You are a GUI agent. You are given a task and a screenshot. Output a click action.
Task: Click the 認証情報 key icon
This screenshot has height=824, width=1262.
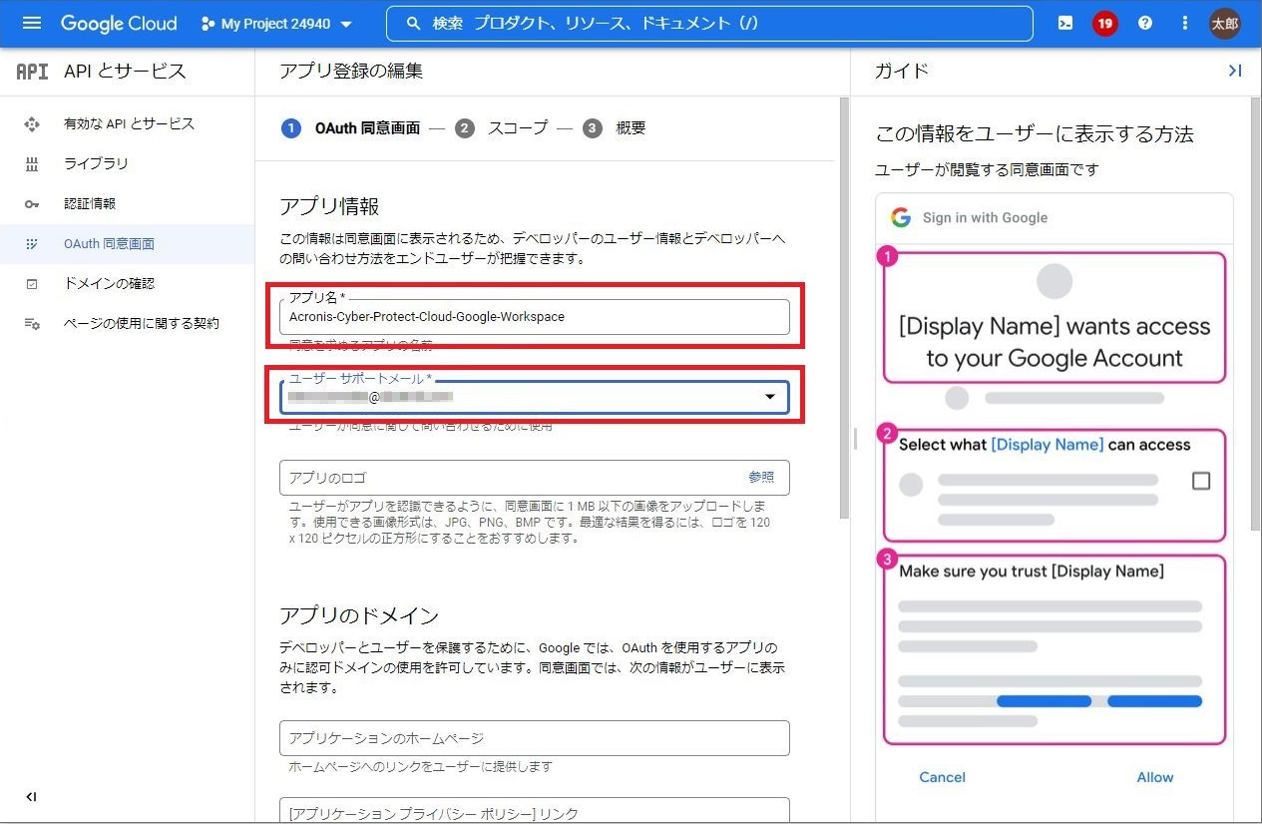point(32,204)
